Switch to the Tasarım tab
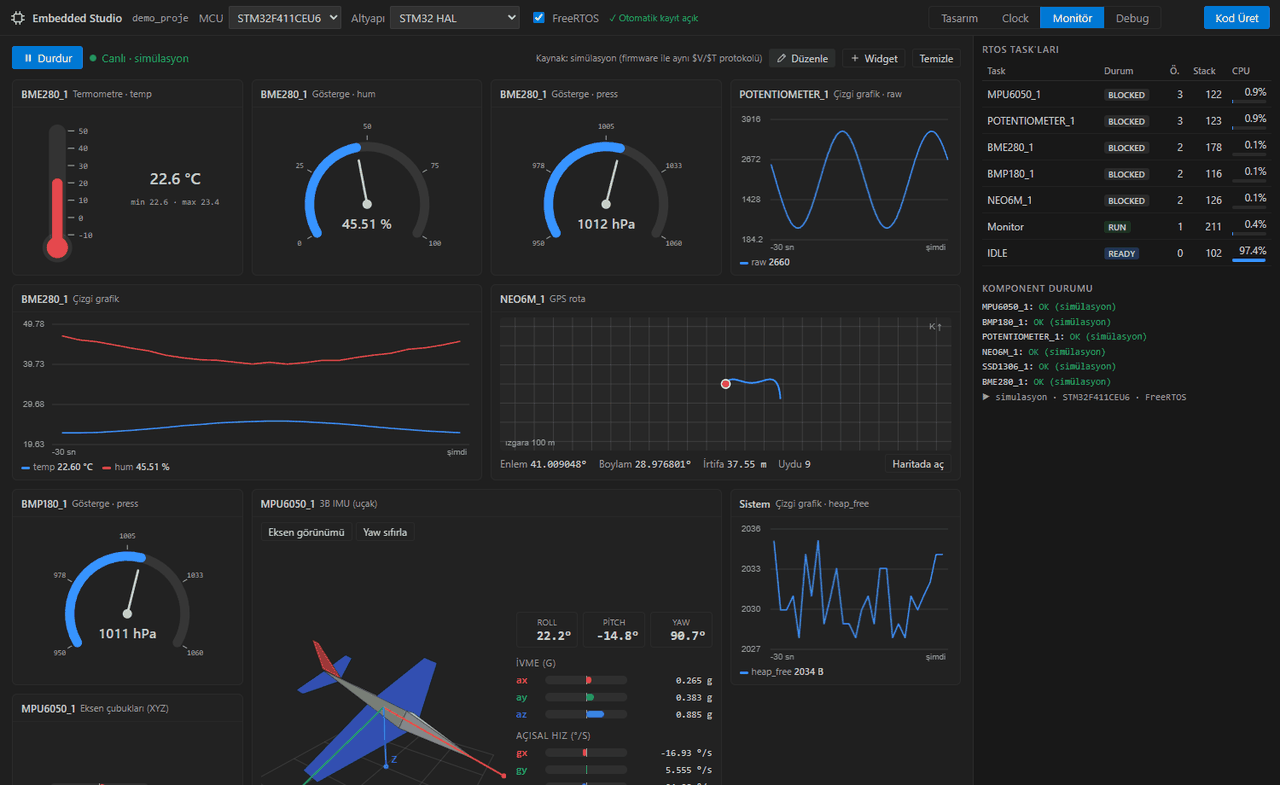The width and height of the screenshot is (1280, 785). (959, 18)
